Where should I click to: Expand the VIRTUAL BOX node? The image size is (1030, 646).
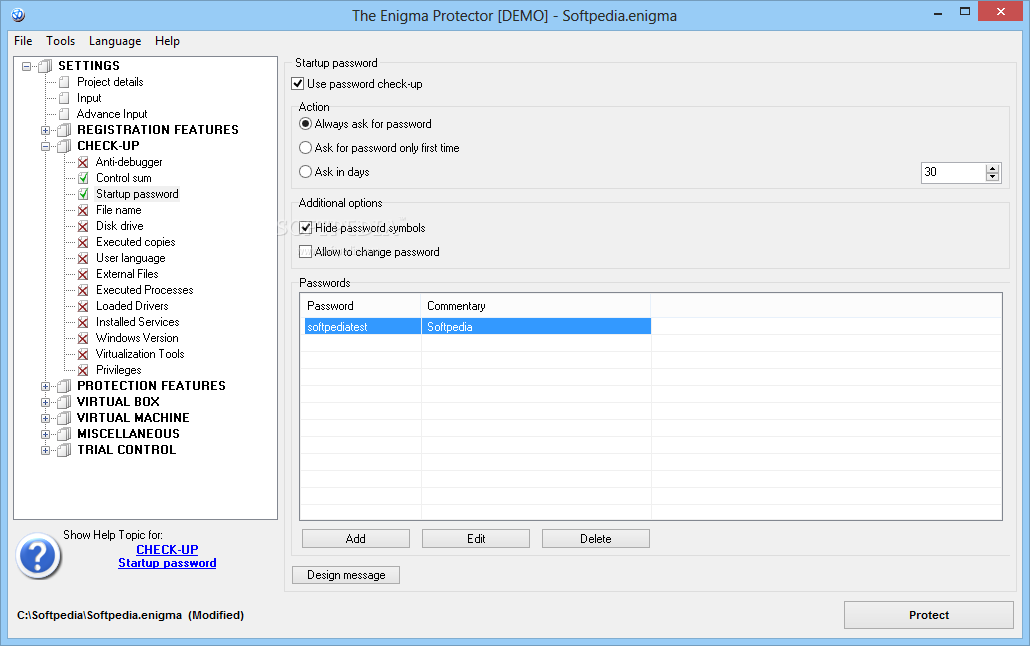45,402
